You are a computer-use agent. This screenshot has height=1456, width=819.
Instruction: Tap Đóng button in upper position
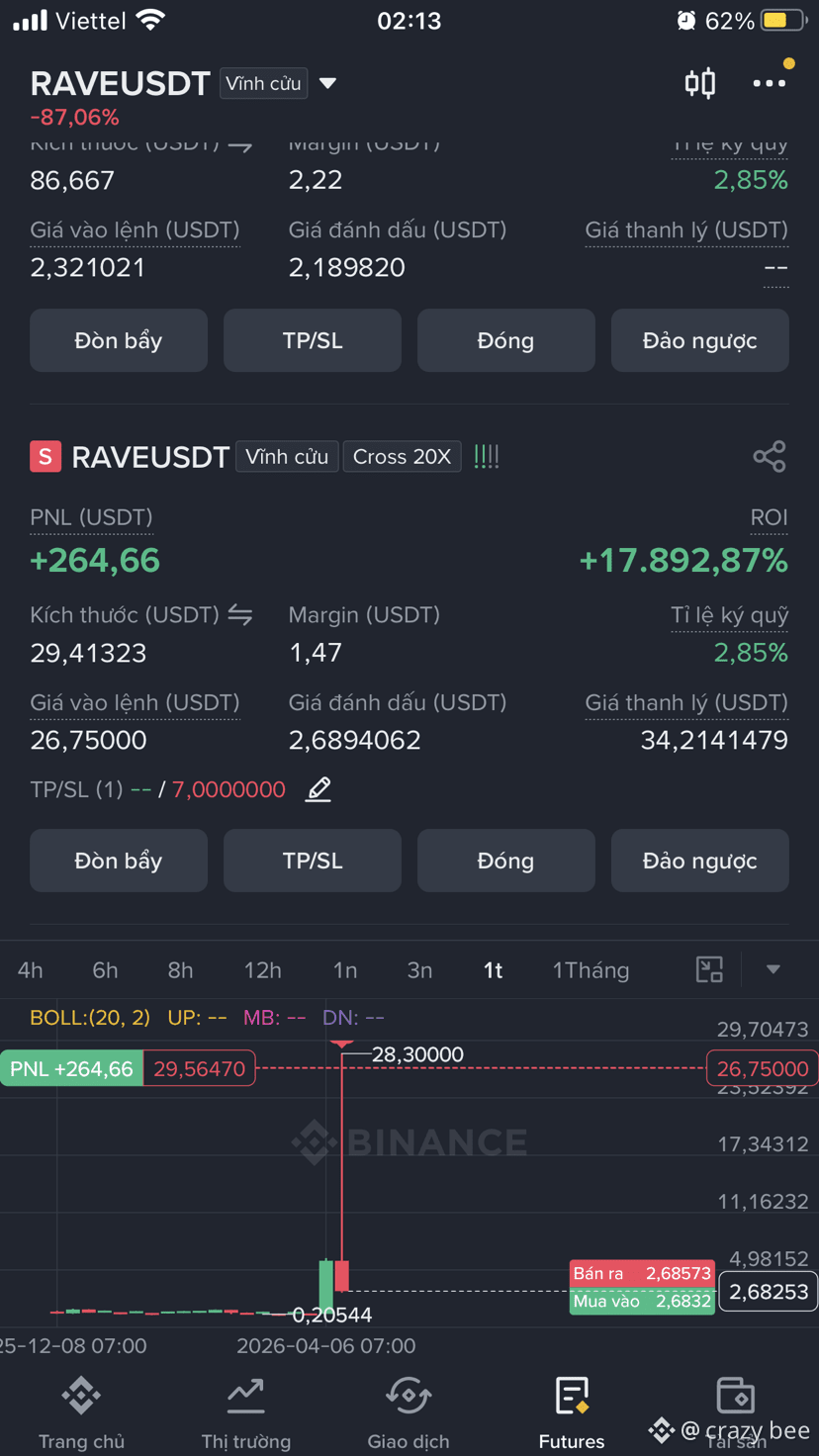click(x=506, y=340)
